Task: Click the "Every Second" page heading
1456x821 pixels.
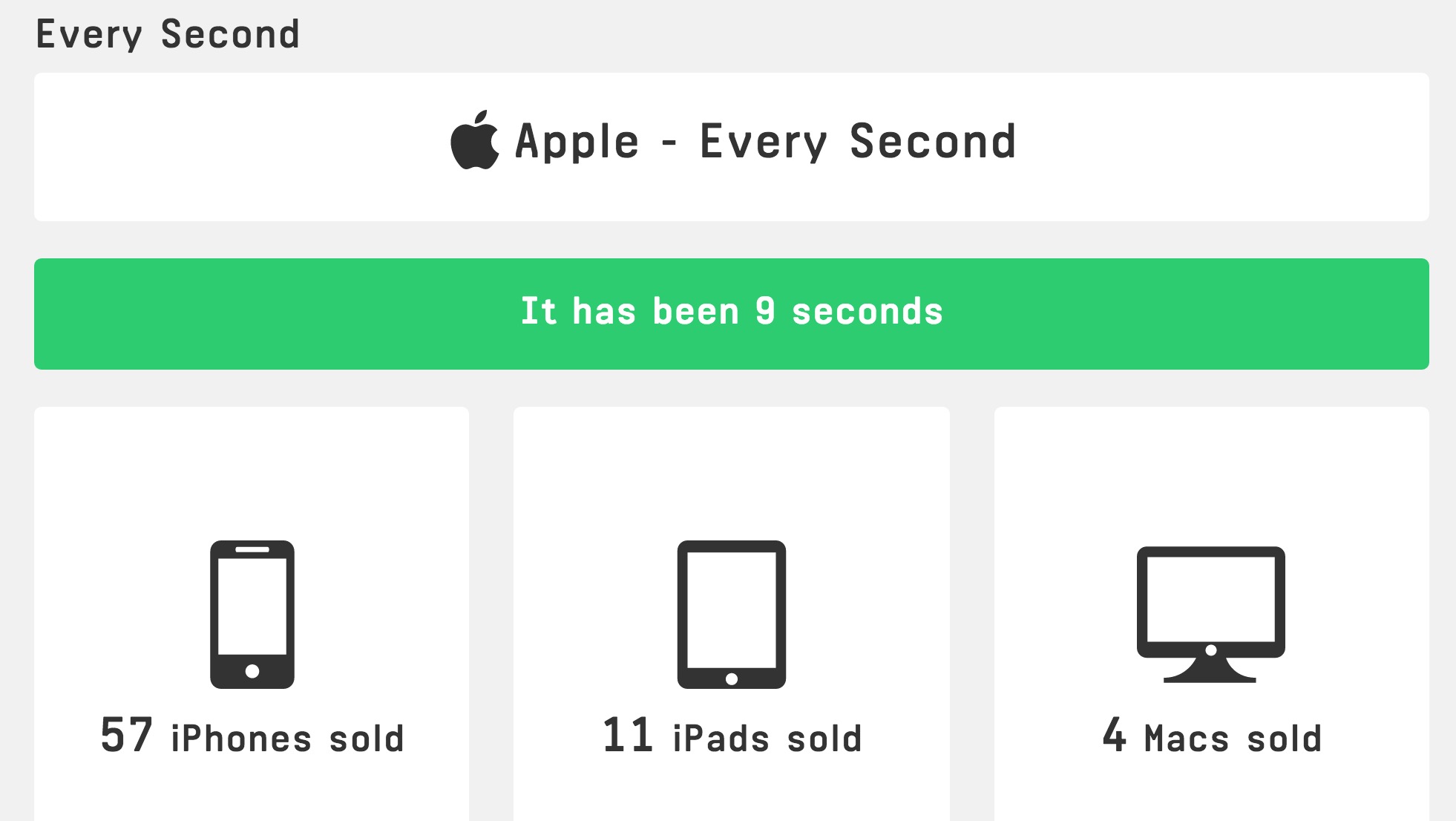Action: point(168,34)
